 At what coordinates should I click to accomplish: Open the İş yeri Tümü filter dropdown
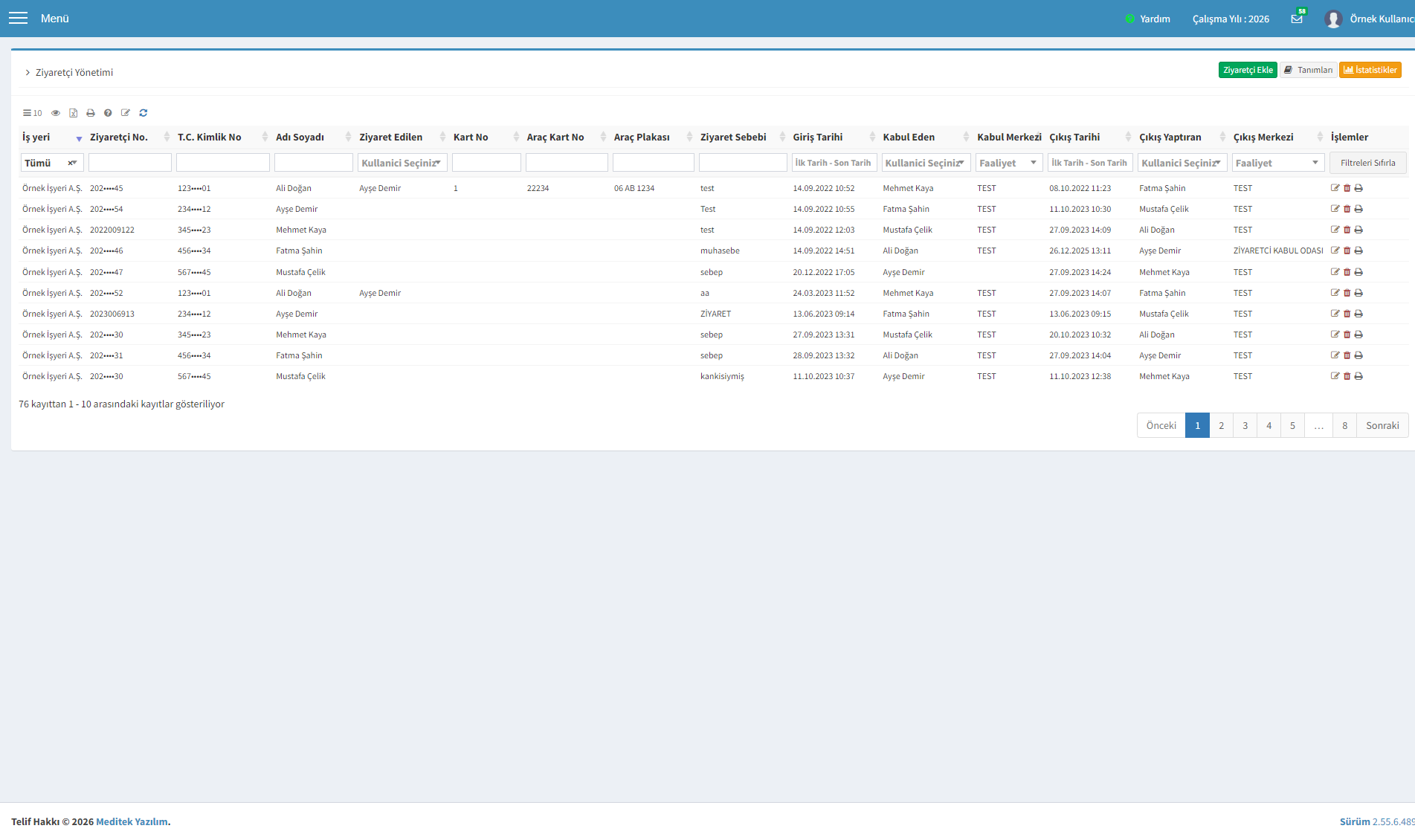click(52, 163)
